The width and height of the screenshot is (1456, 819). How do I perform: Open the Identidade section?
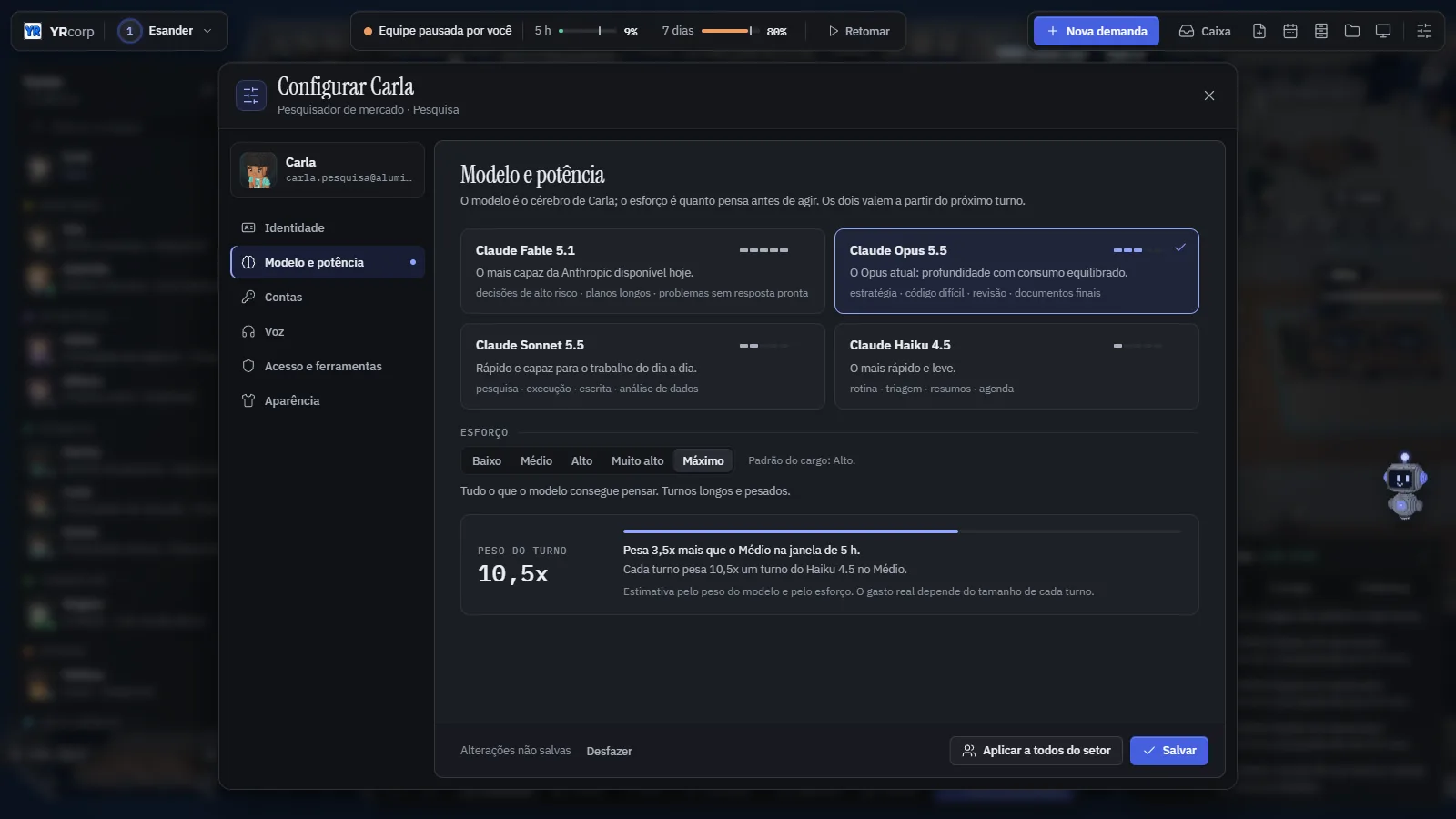pos(328,227)
